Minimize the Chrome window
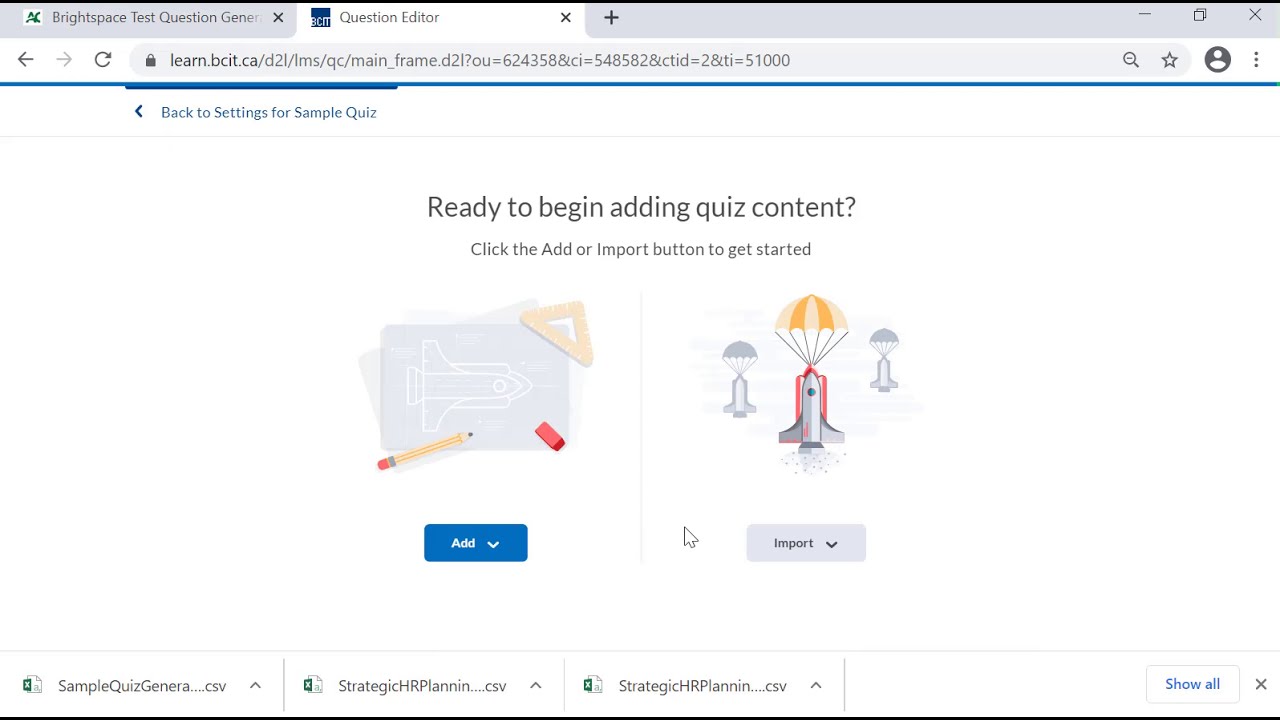The height and width of the screenshot is (720, 1280). point(1145,15)
